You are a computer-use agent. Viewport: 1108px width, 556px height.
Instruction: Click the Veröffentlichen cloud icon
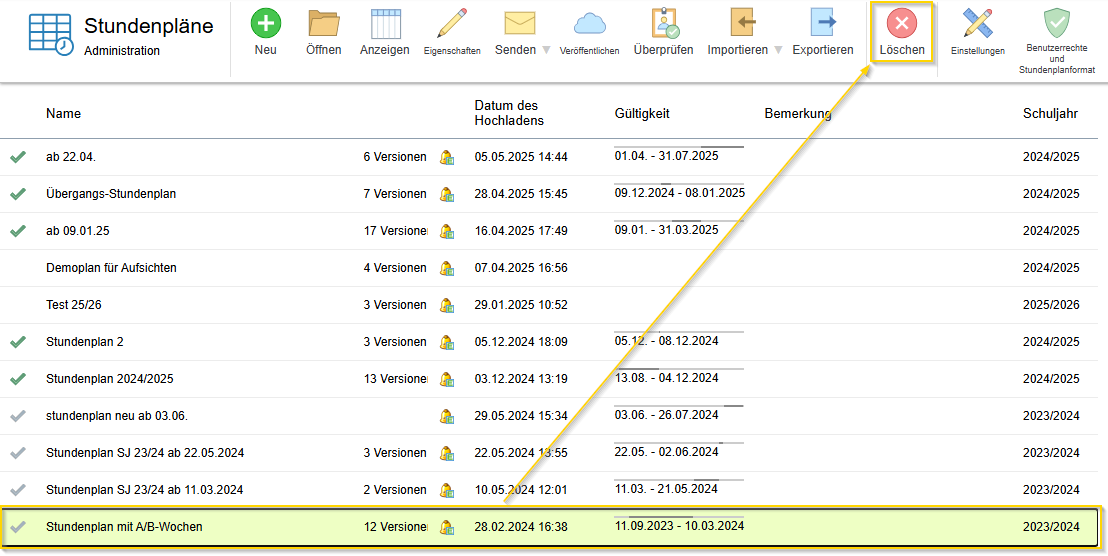pos(589,24)
